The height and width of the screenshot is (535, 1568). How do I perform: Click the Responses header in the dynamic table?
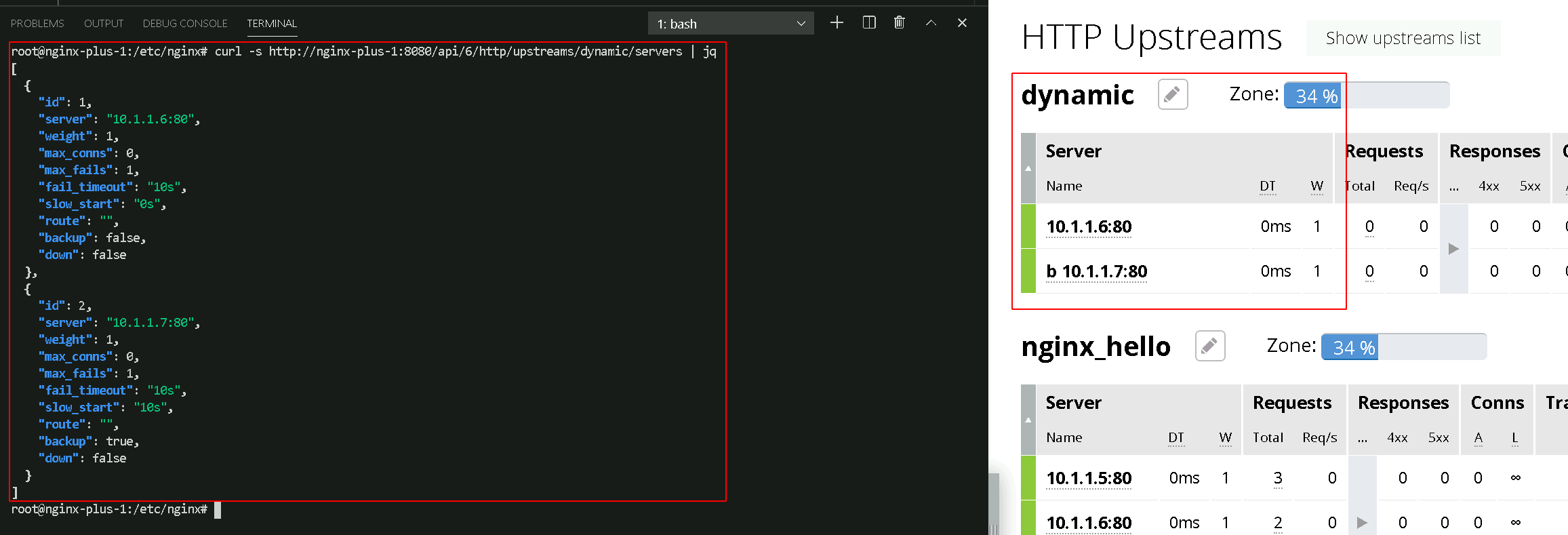[x=1495, y=151]
